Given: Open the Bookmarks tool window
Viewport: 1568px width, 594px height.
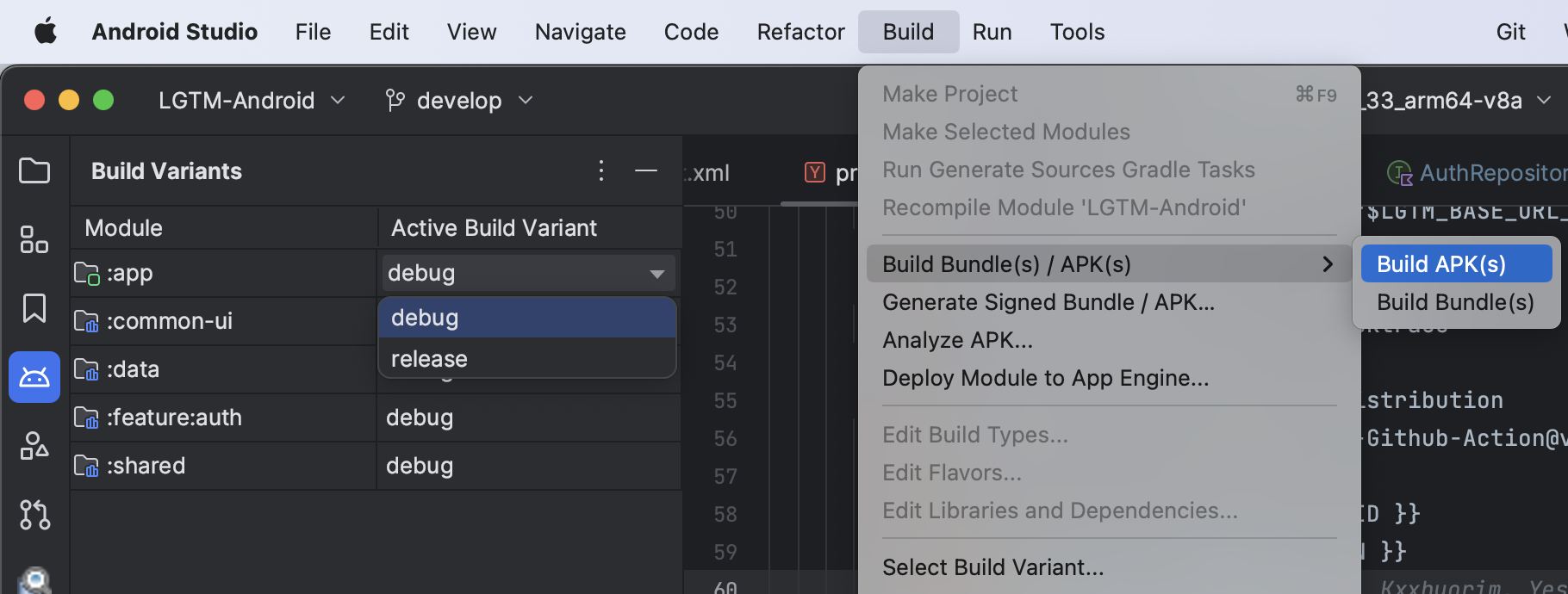Looking at the screenshot, I should [x=34, y=308].
